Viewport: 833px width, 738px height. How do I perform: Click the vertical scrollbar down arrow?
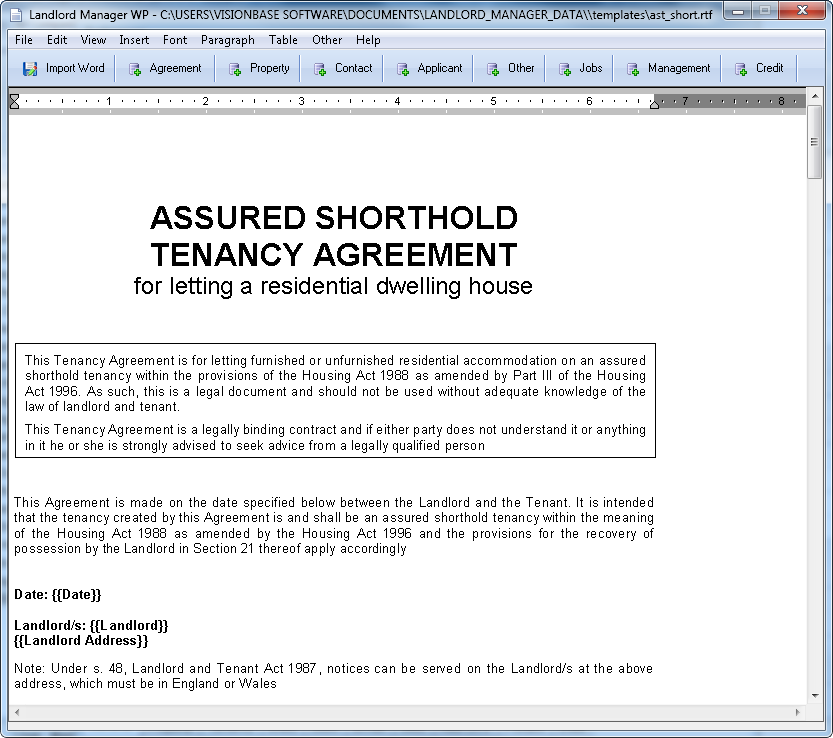coord(814,695)
